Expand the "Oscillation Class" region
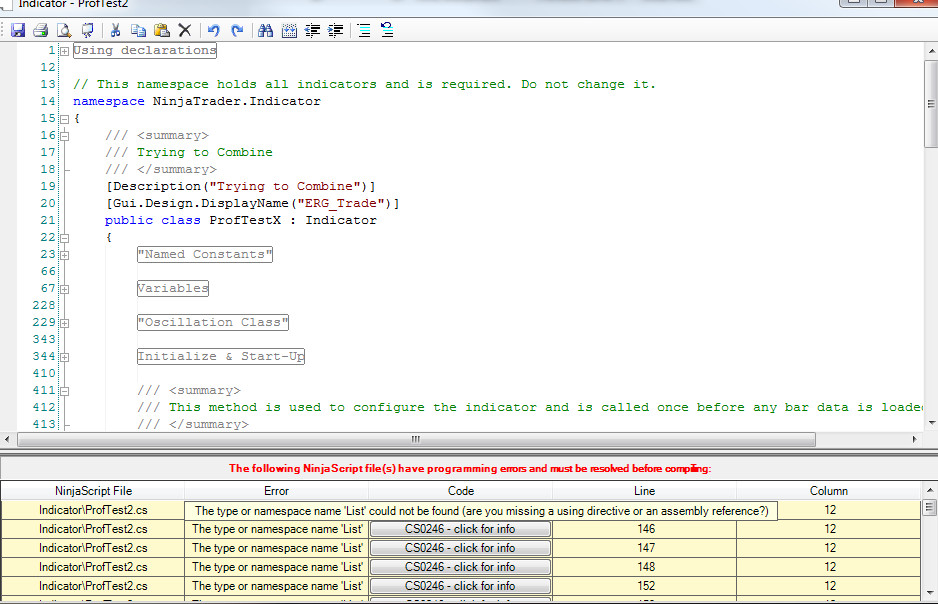 point(64,323)
